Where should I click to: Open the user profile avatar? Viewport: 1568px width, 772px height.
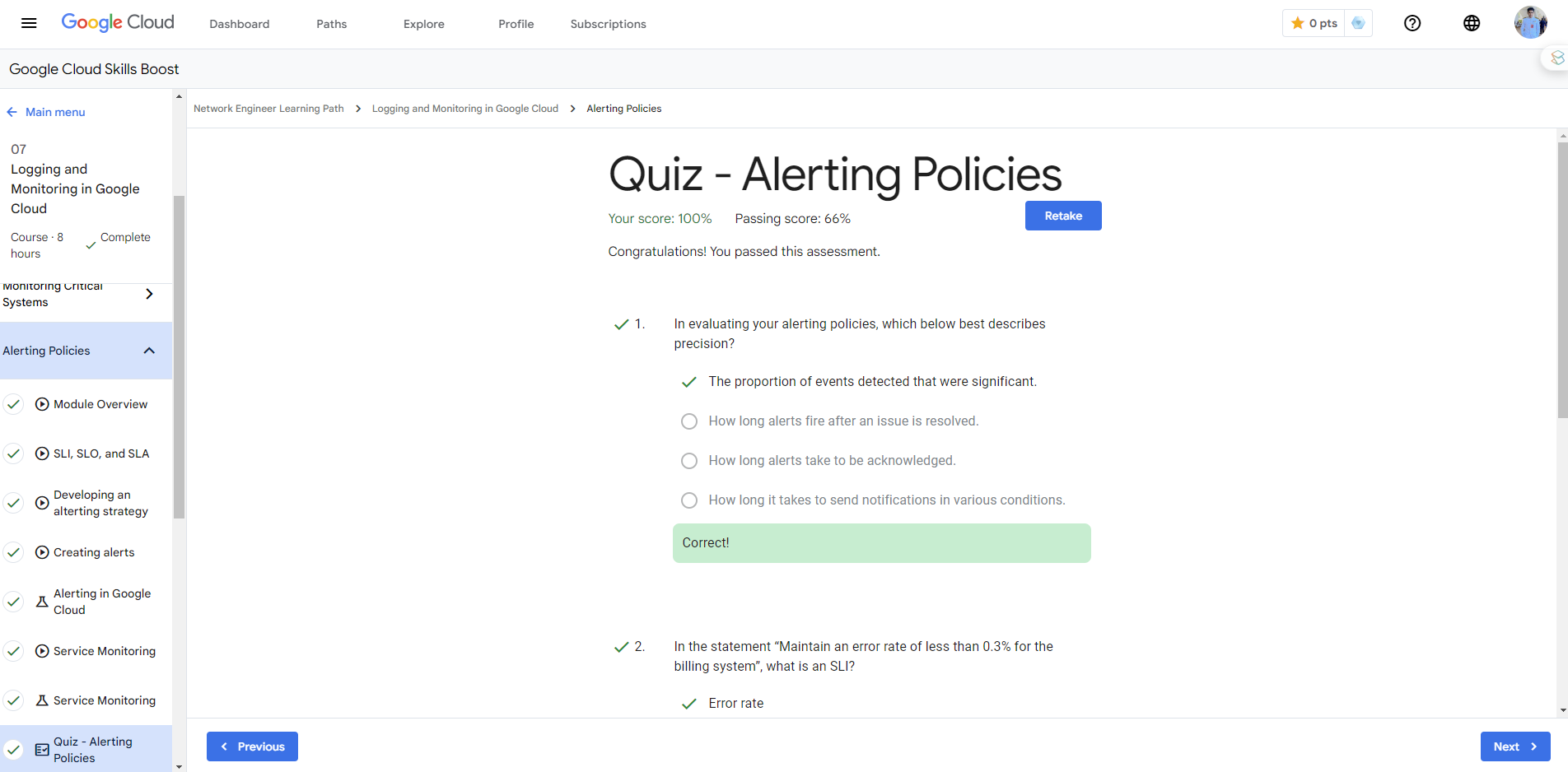(x=1530, y=23)
